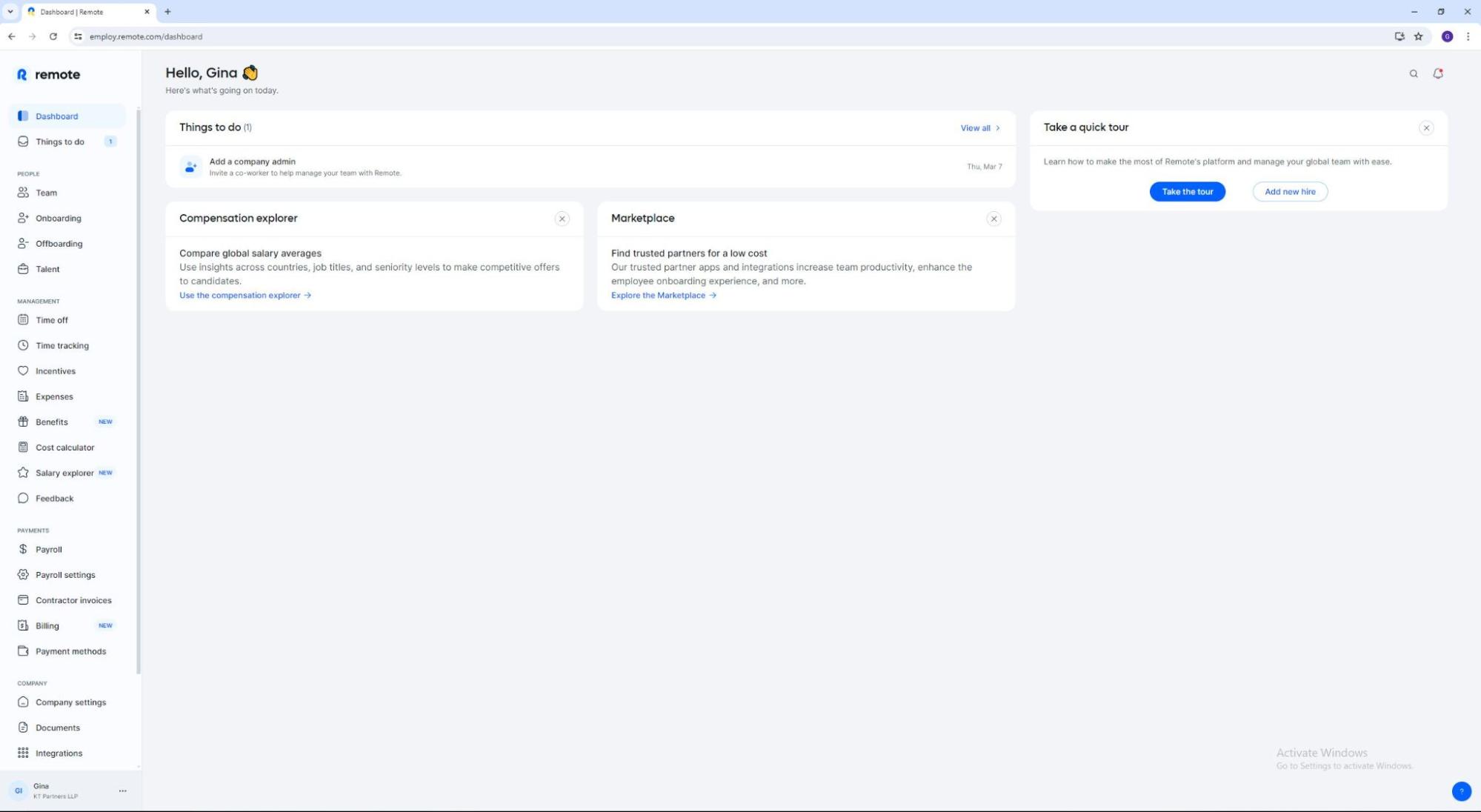Image resolution: width=1481 pixels, height=812 pixels.
Task: Open notifications bell
Action: pos(1438,73)
